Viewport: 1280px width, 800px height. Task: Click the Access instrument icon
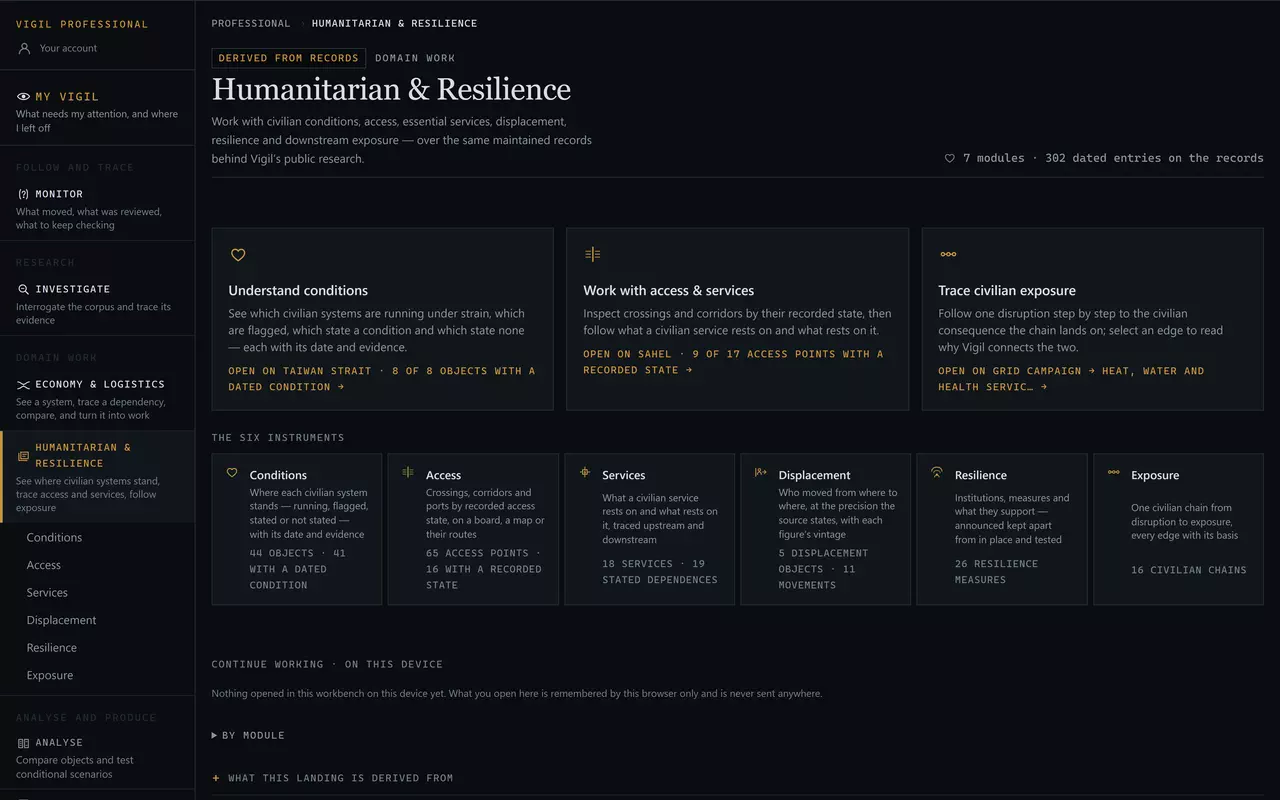[408, 472]
